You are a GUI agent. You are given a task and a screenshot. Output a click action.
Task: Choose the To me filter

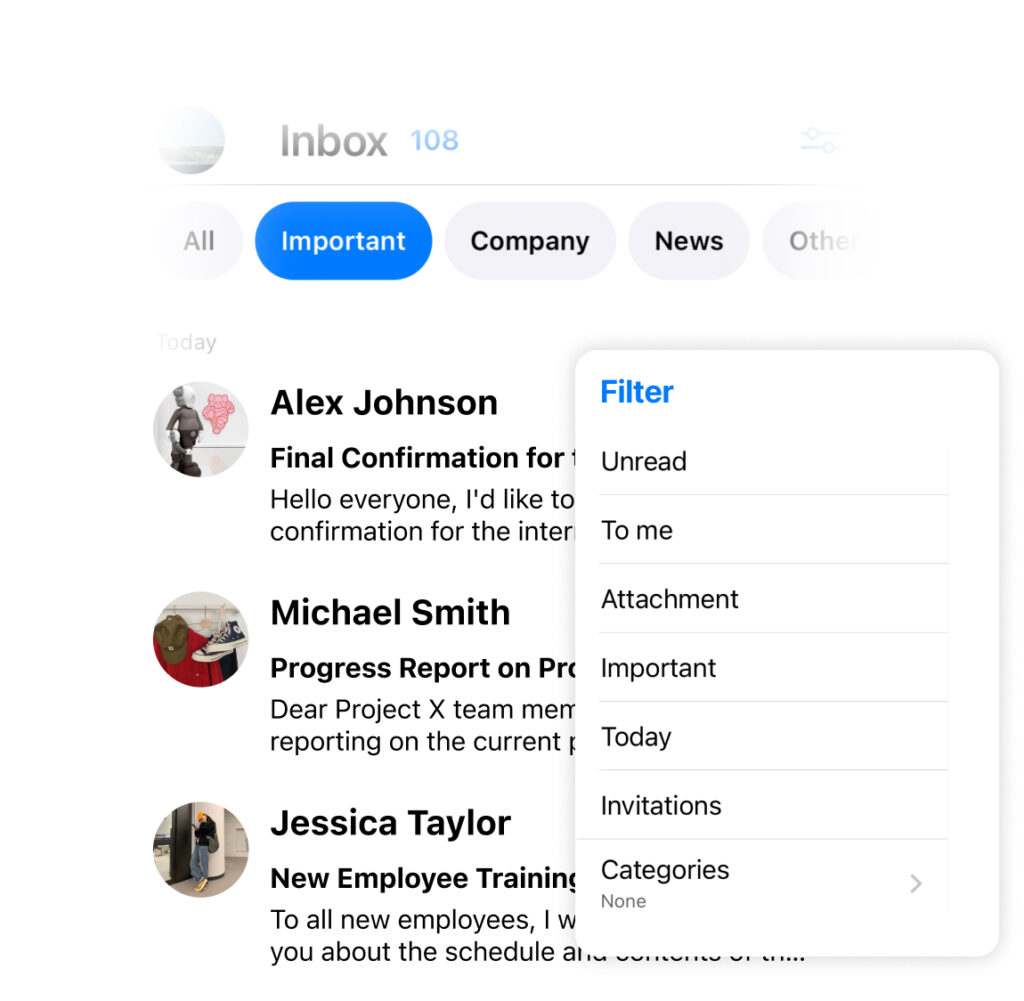click(774, 530)
